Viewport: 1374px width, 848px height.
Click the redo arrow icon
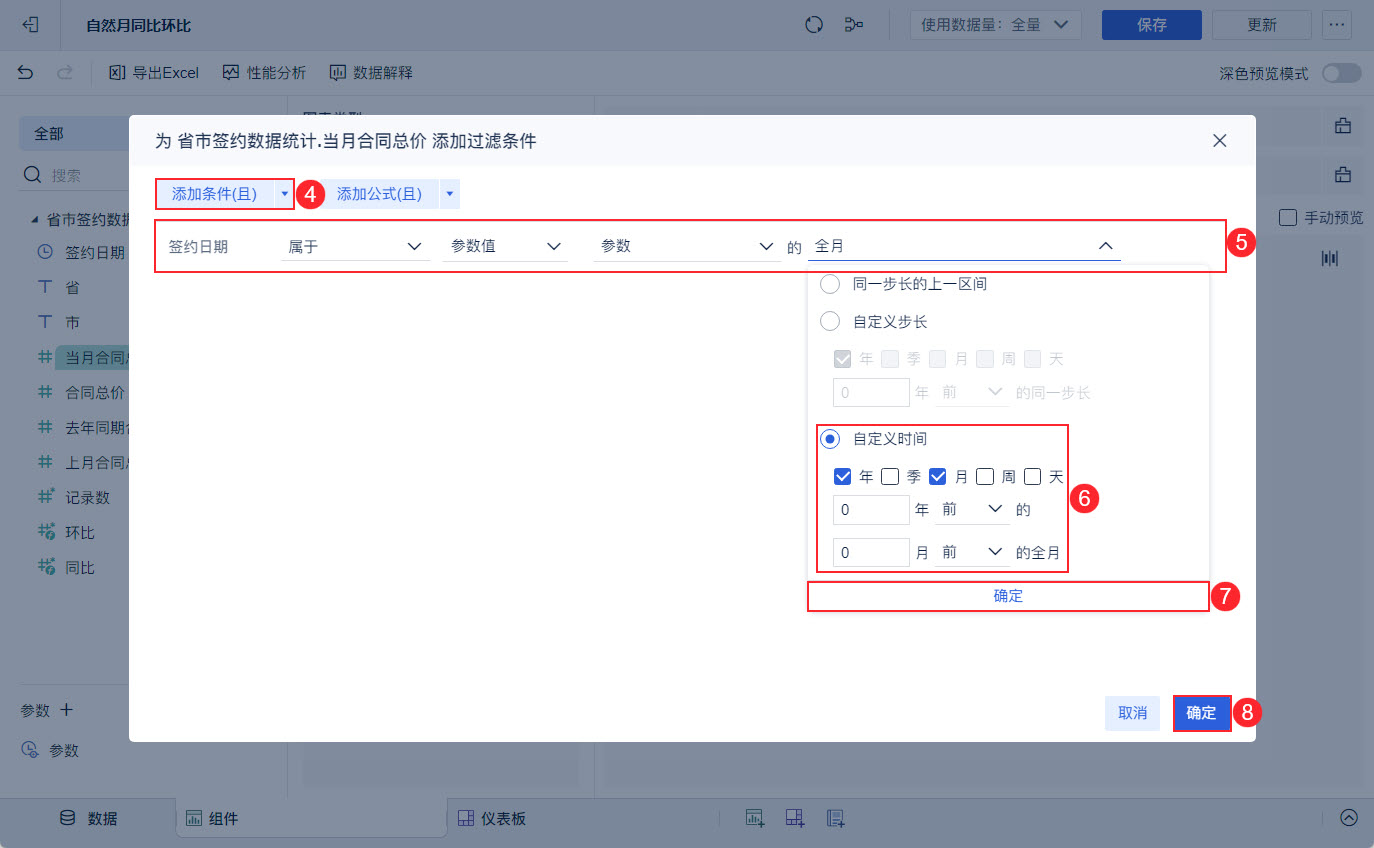[65, 73]
